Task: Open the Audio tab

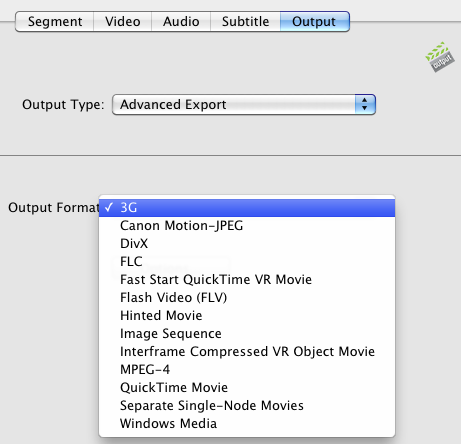Action: 181,22
